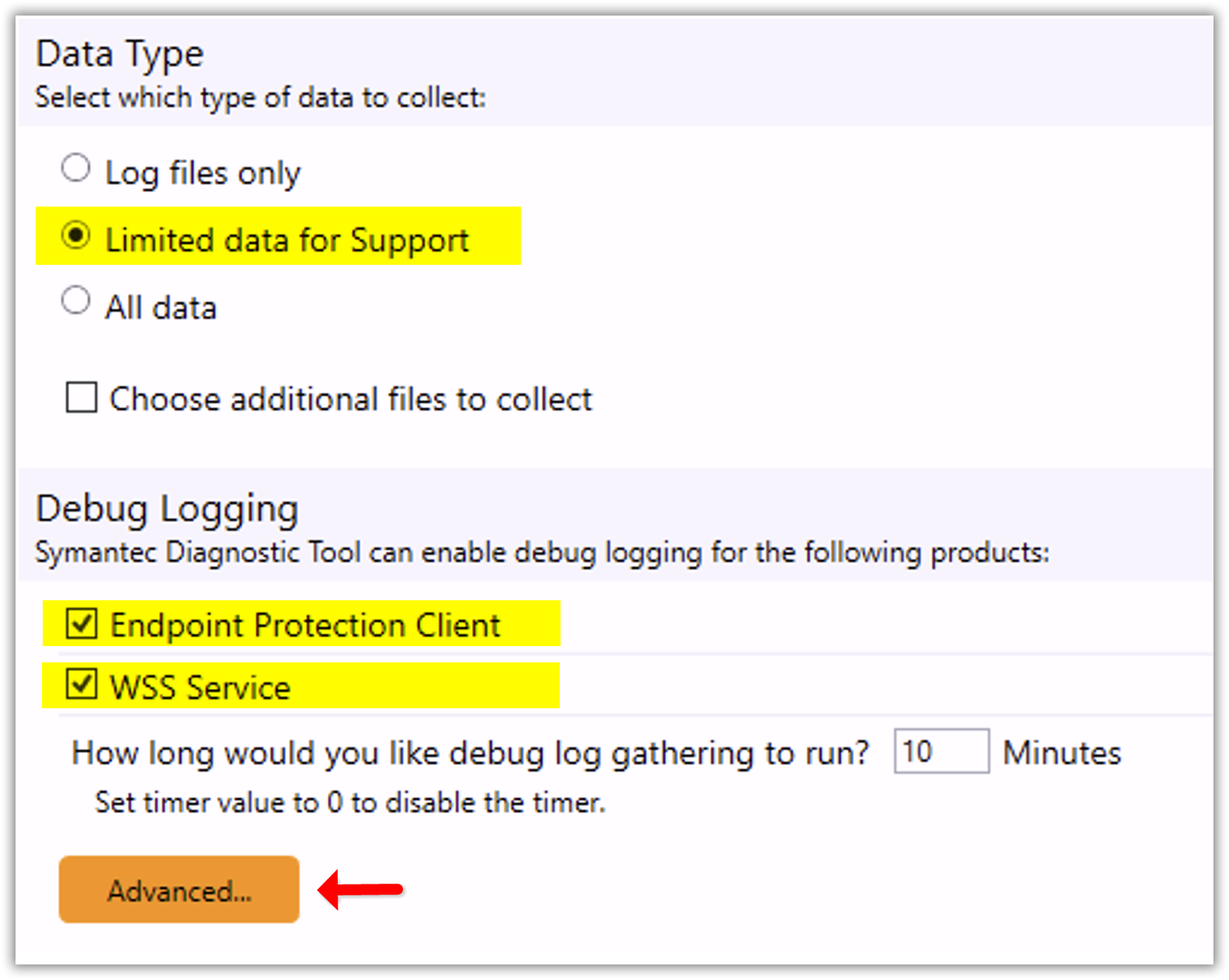Click the 'Limited data for Support' label text
The width and height of the screenshot is (1229, 980).
(x=287, y=241)
